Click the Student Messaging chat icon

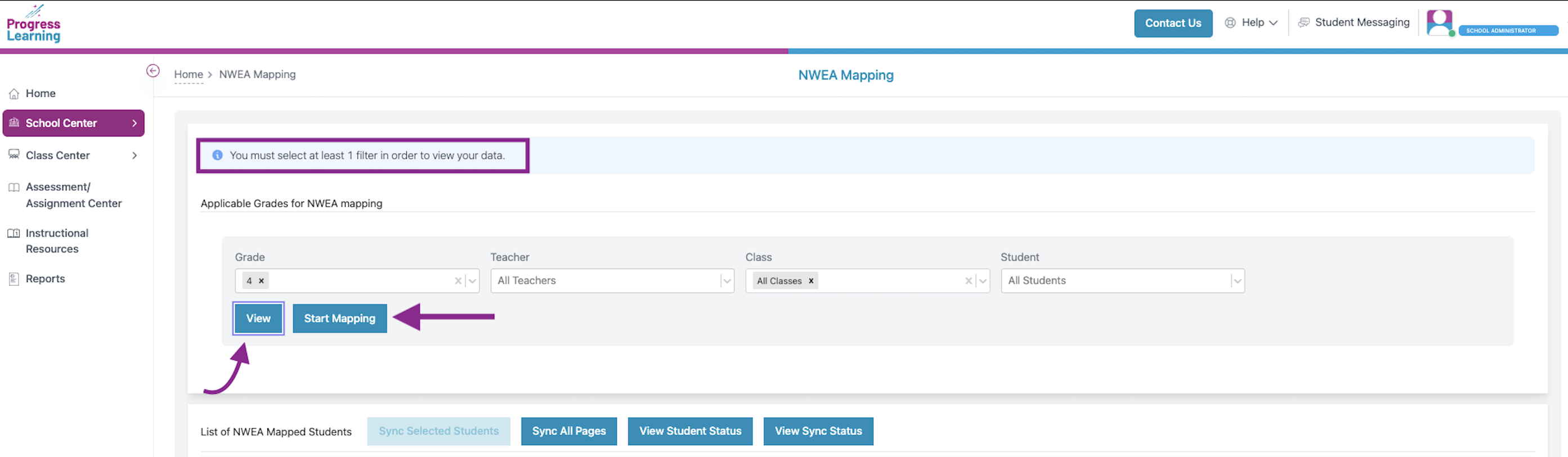(x=1304, y=23)
